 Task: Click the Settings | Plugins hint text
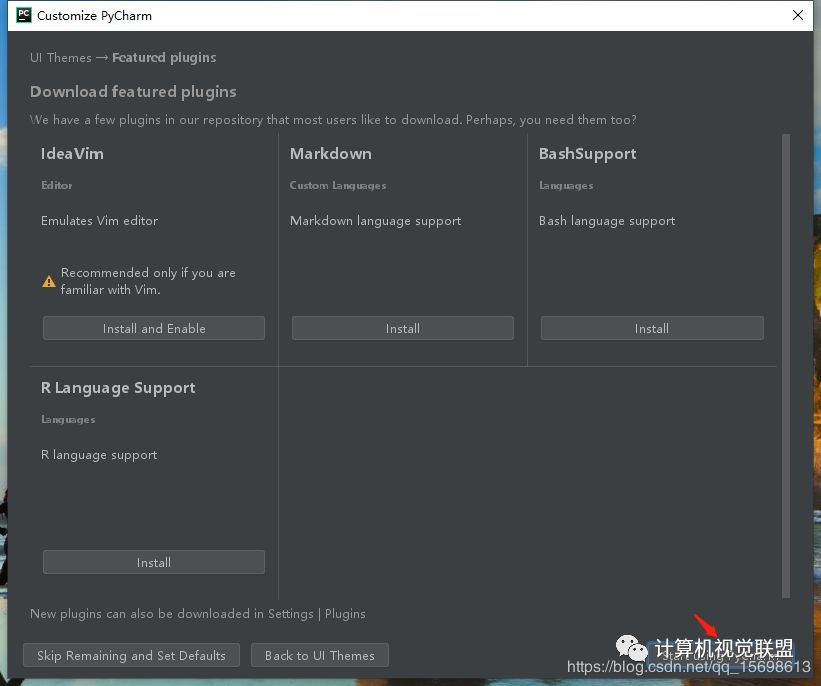[198, 614]
